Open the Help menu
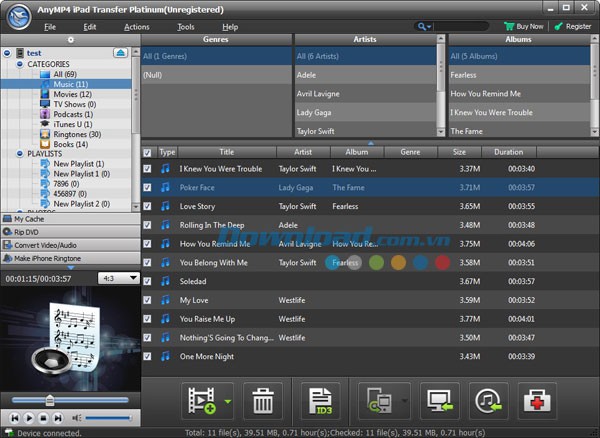The image size is (600, 438). pos(230,27)
